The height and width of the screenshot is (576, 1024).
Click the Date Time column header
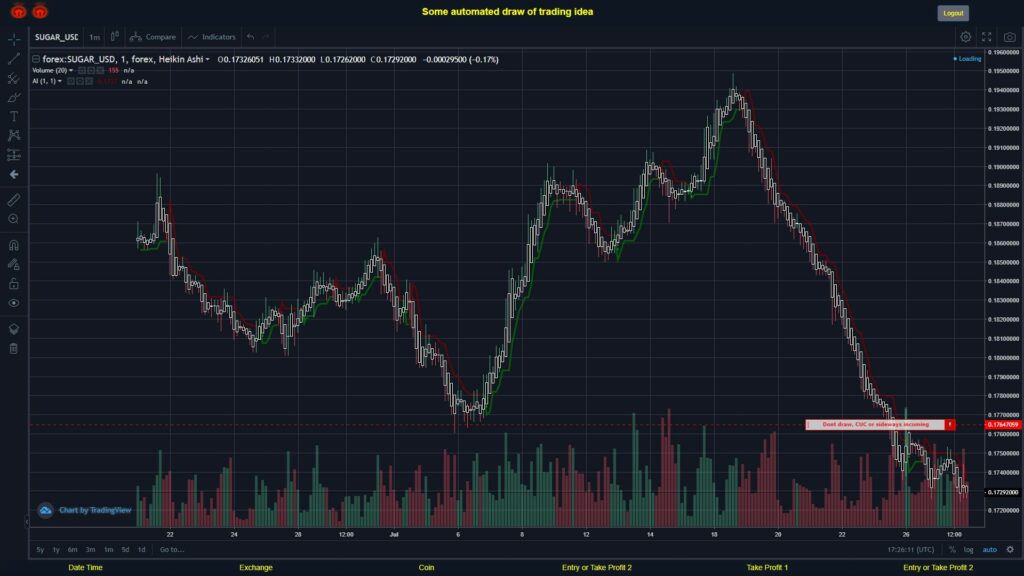(86, 568)
